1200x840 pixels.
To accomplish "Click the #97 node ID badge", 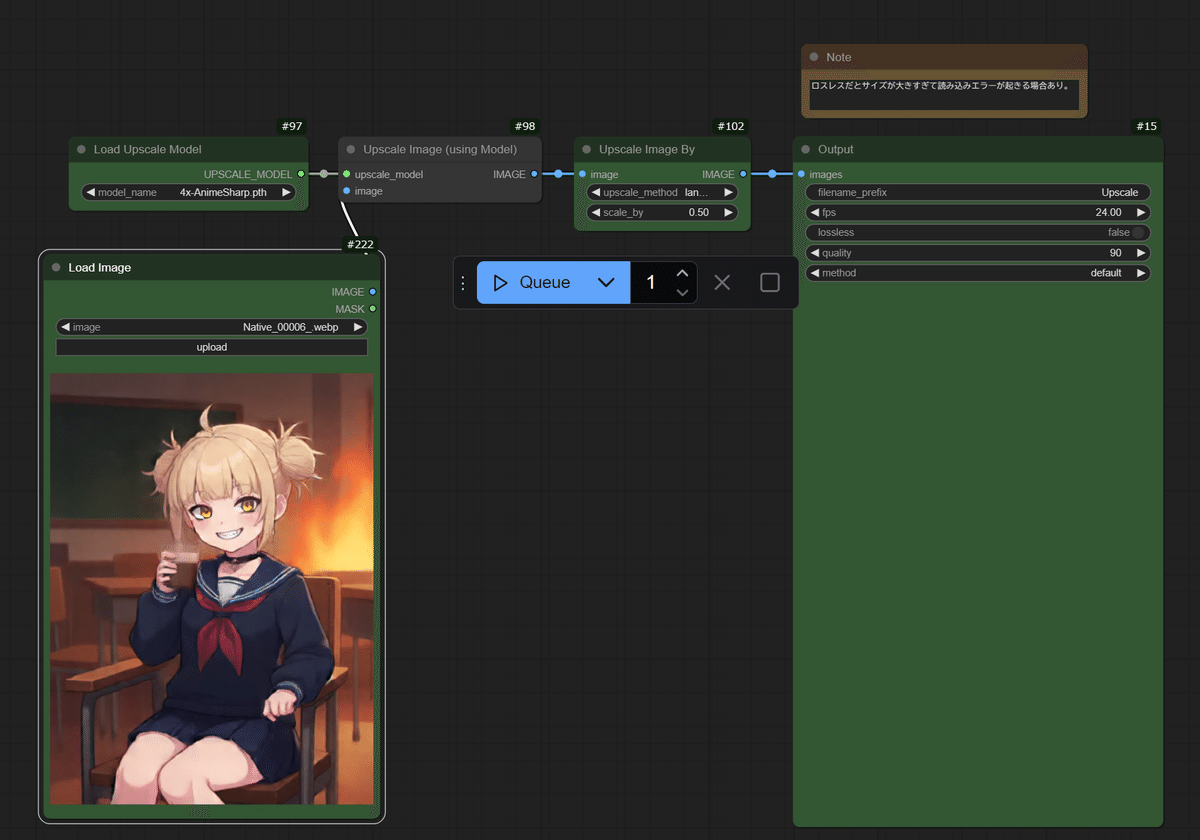I will tap(292, 126).
